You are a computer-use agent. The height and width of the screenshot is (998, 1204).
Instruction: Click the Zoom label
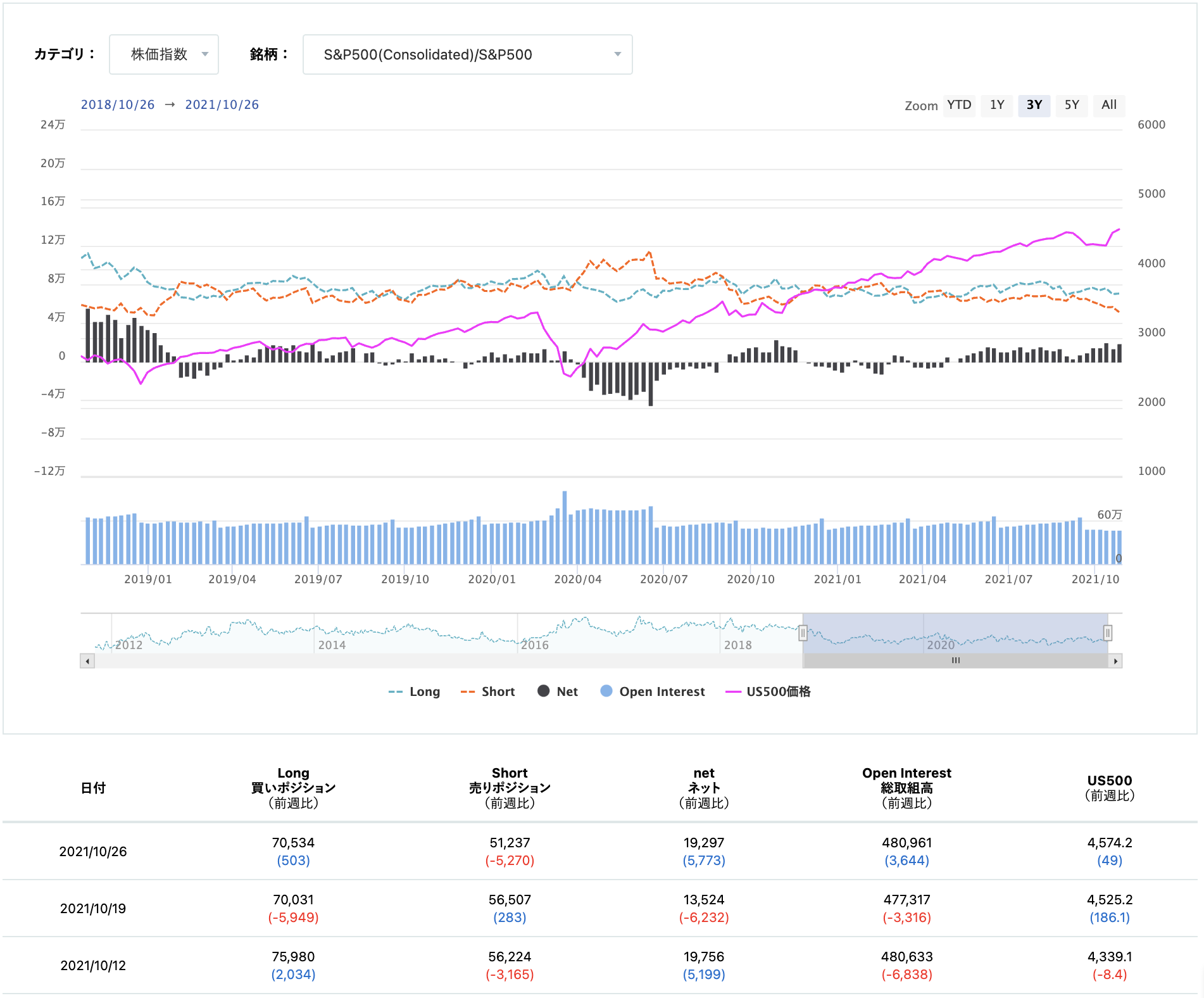coord(921,106)
